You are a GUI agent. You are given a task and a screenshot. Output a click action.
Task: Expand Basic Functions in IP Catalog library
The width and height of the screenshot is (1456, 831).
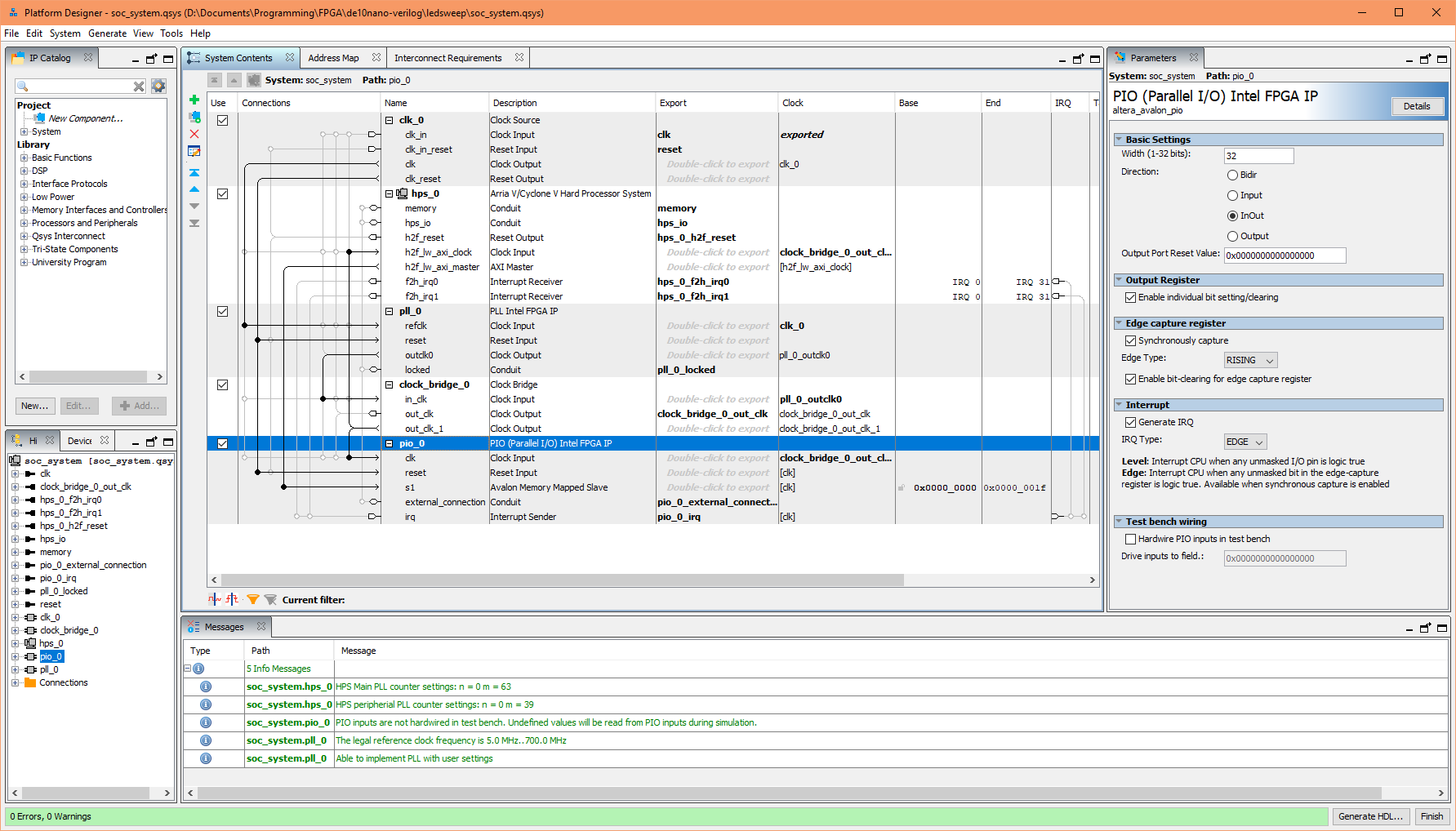[x=24, y=158]
